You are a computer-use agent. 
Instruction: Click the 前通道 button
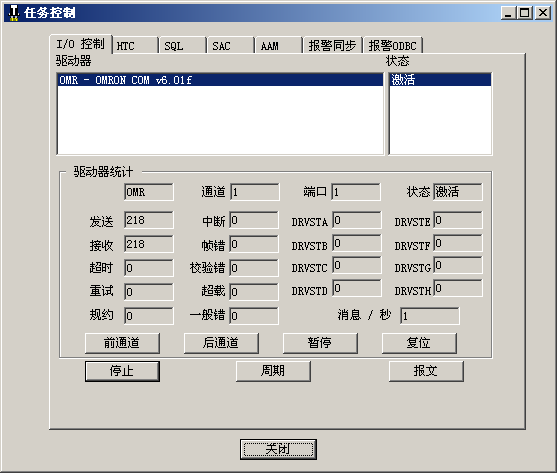click(122, 343)
